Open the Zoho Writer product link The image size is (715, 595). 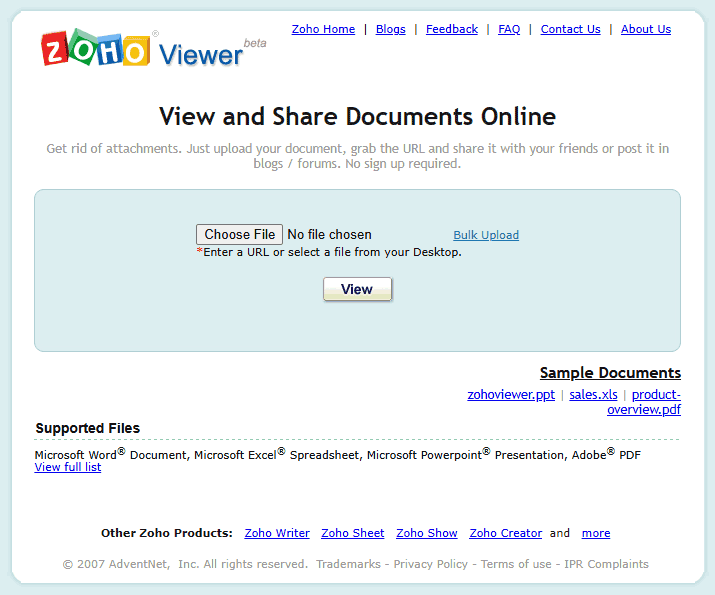[x=277, y=533]
